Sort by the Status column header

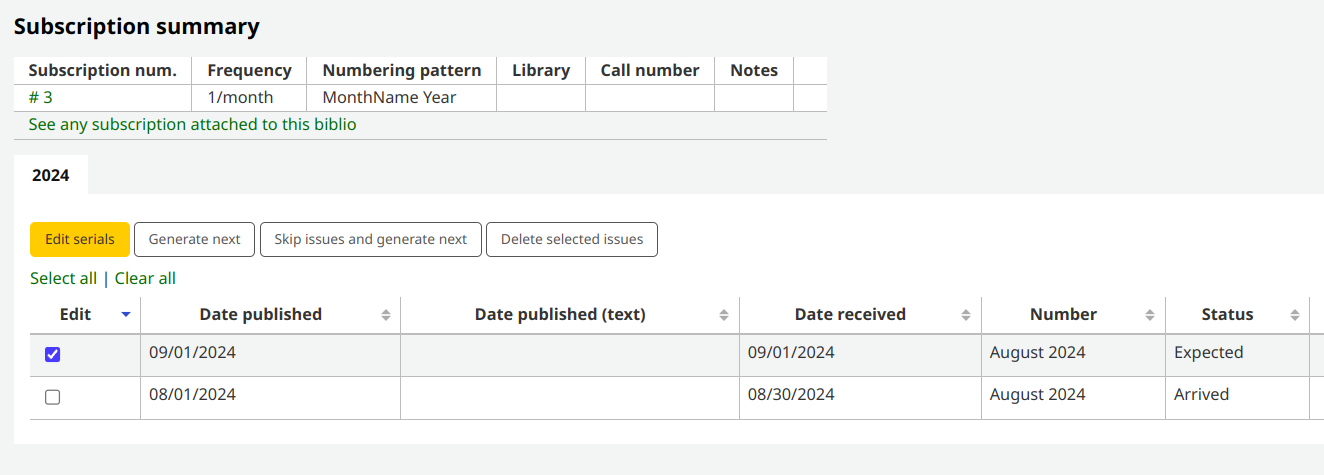[x=1226, y=314]
